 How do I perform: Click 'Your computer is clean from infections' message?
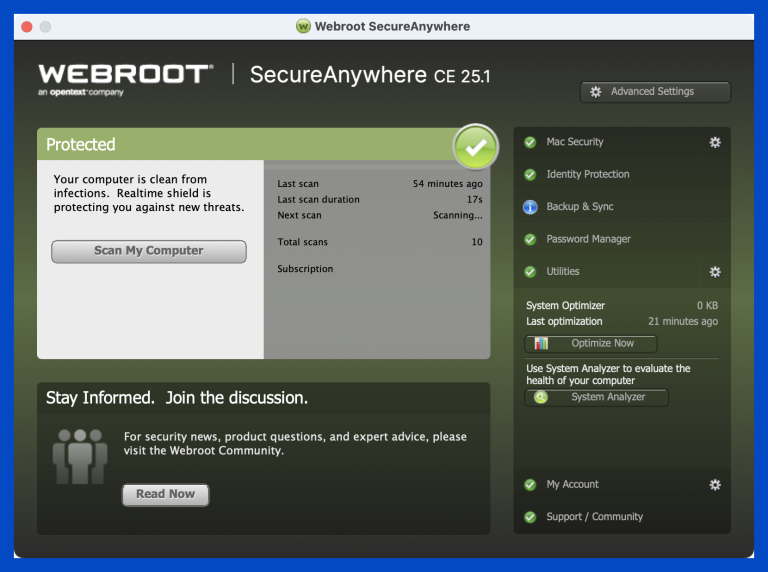(149, 193)
